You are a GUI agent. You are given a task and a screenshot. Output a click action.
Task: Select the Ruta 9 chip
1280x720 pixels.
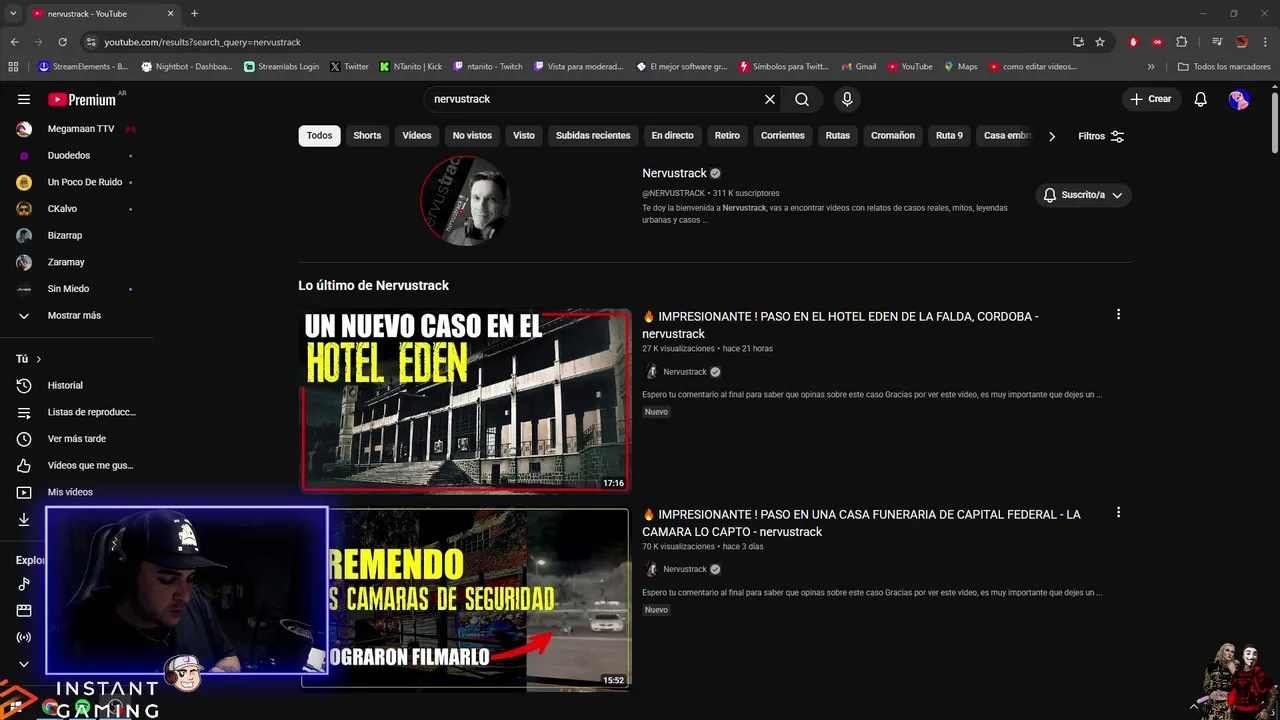point(949,136)
